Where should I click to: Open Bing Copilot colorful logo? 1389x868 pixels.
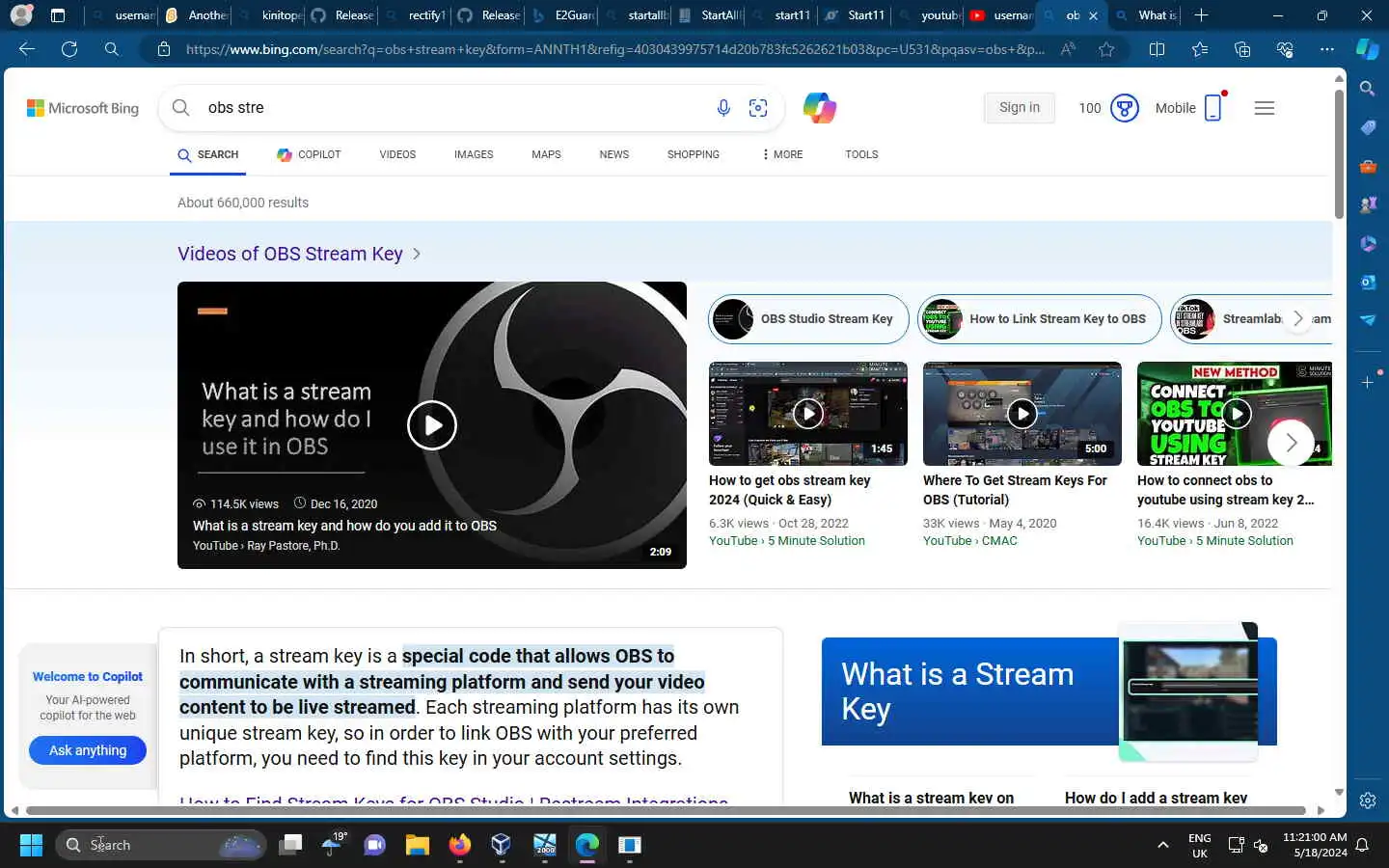(819, 108)
